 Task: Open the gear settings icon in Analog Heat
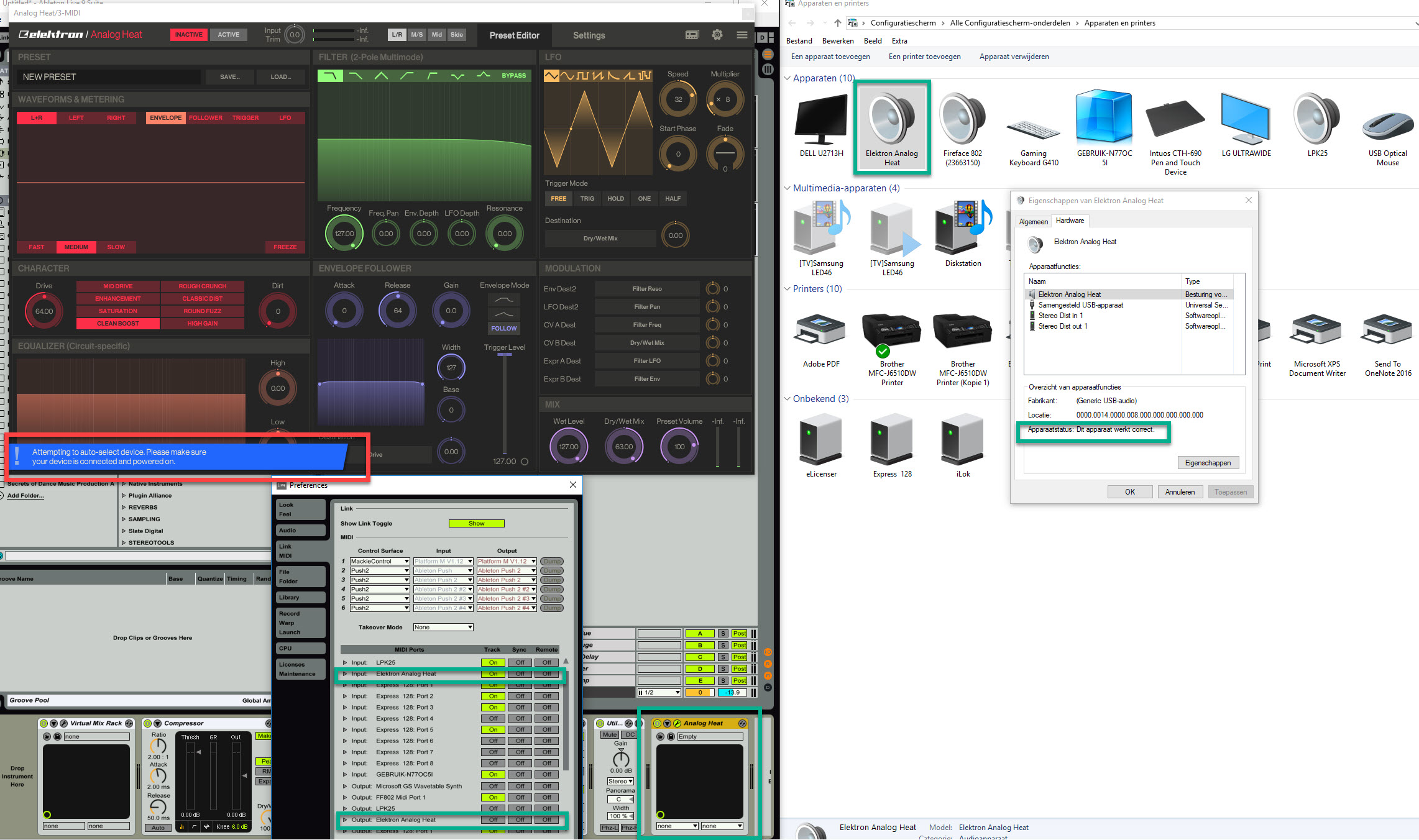coord(717,35)
